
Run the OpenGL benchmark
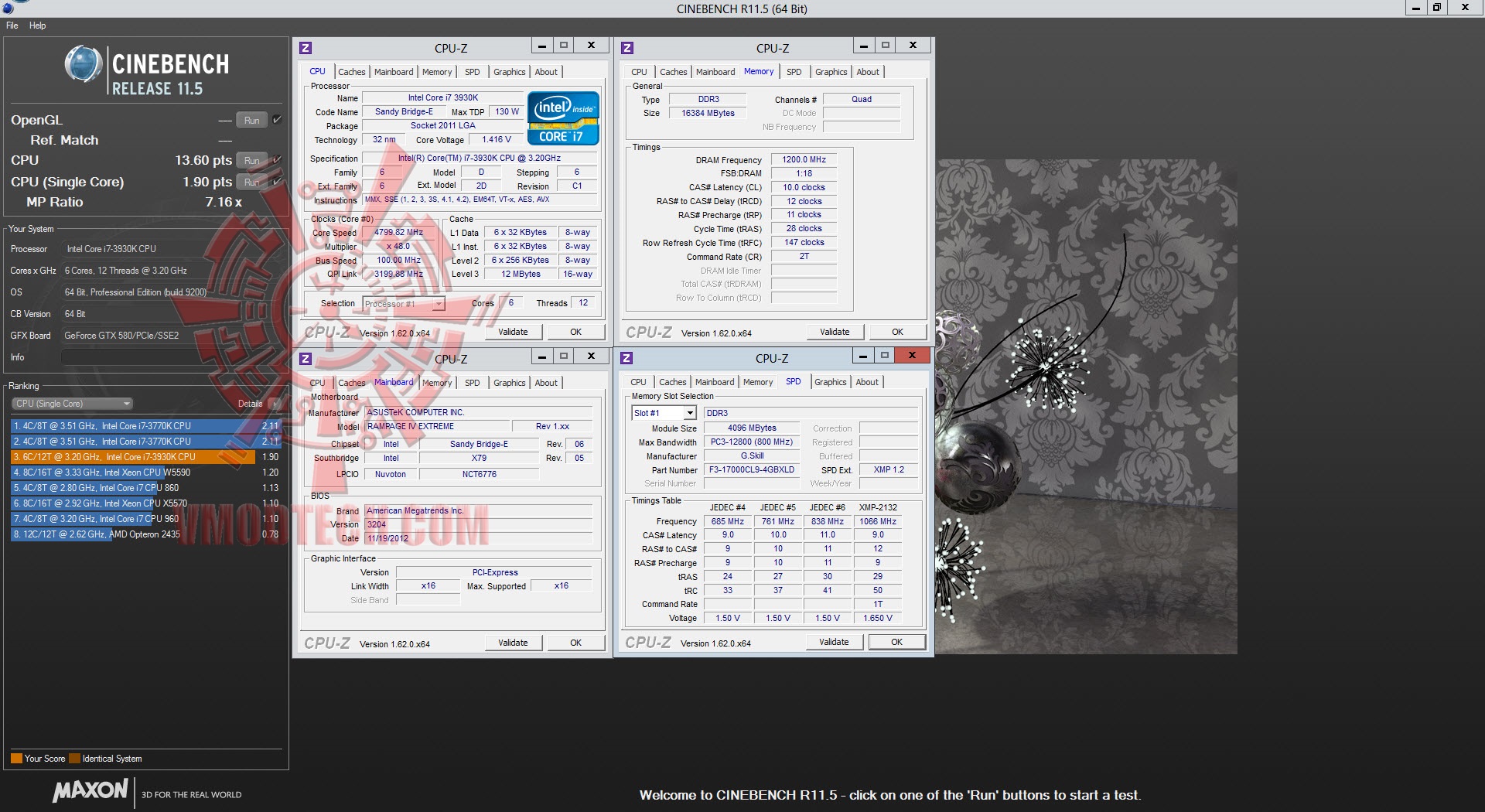[252, 120]
